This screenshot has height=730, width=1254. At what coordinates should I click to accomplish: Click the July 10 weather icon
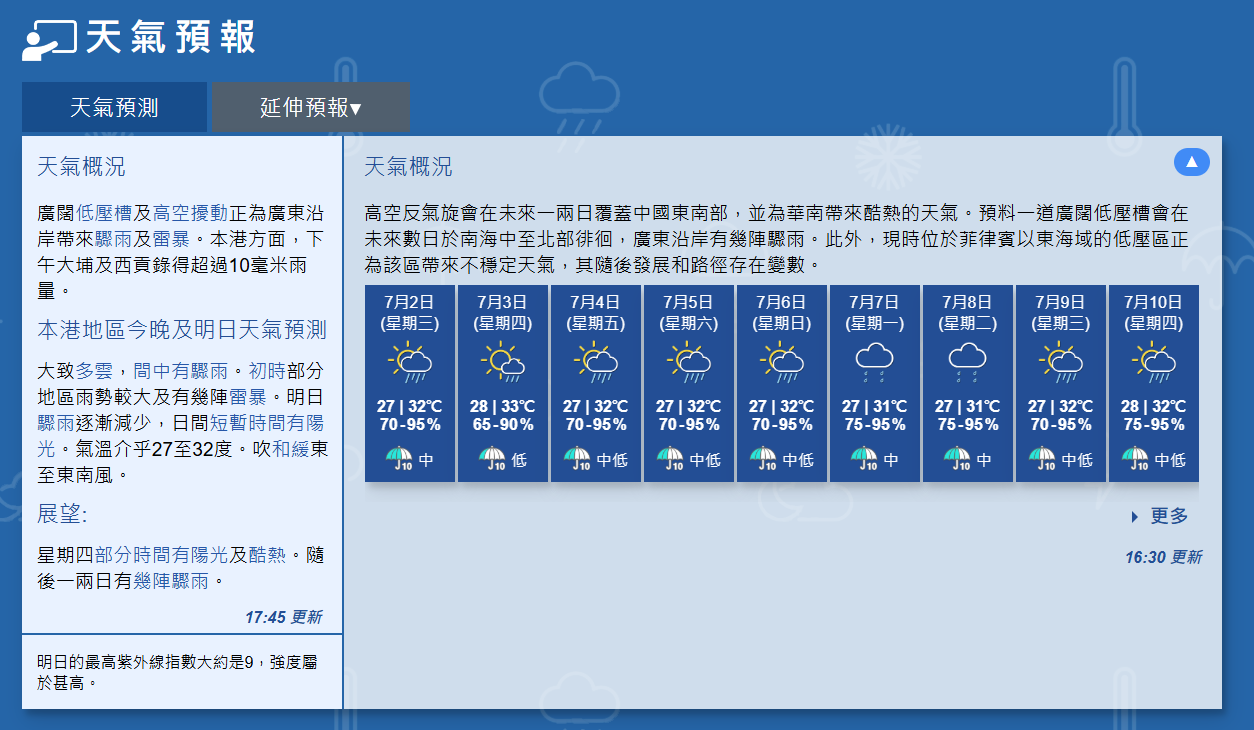point(1153,362)
